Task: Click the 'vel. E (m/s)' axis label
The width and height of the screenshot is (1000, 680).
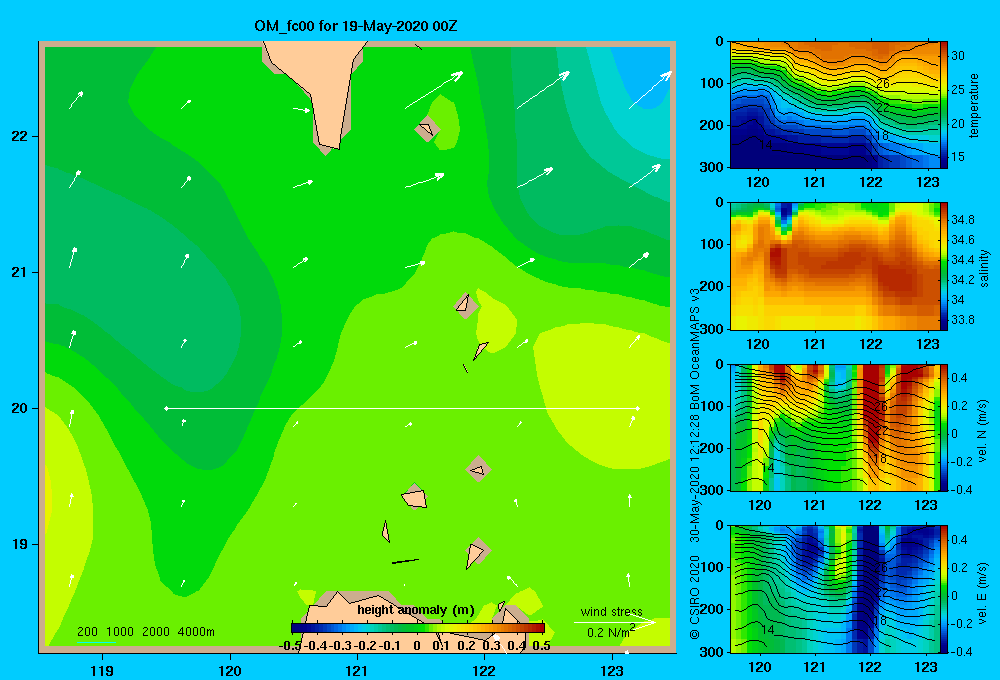Action: pos(982,592)
